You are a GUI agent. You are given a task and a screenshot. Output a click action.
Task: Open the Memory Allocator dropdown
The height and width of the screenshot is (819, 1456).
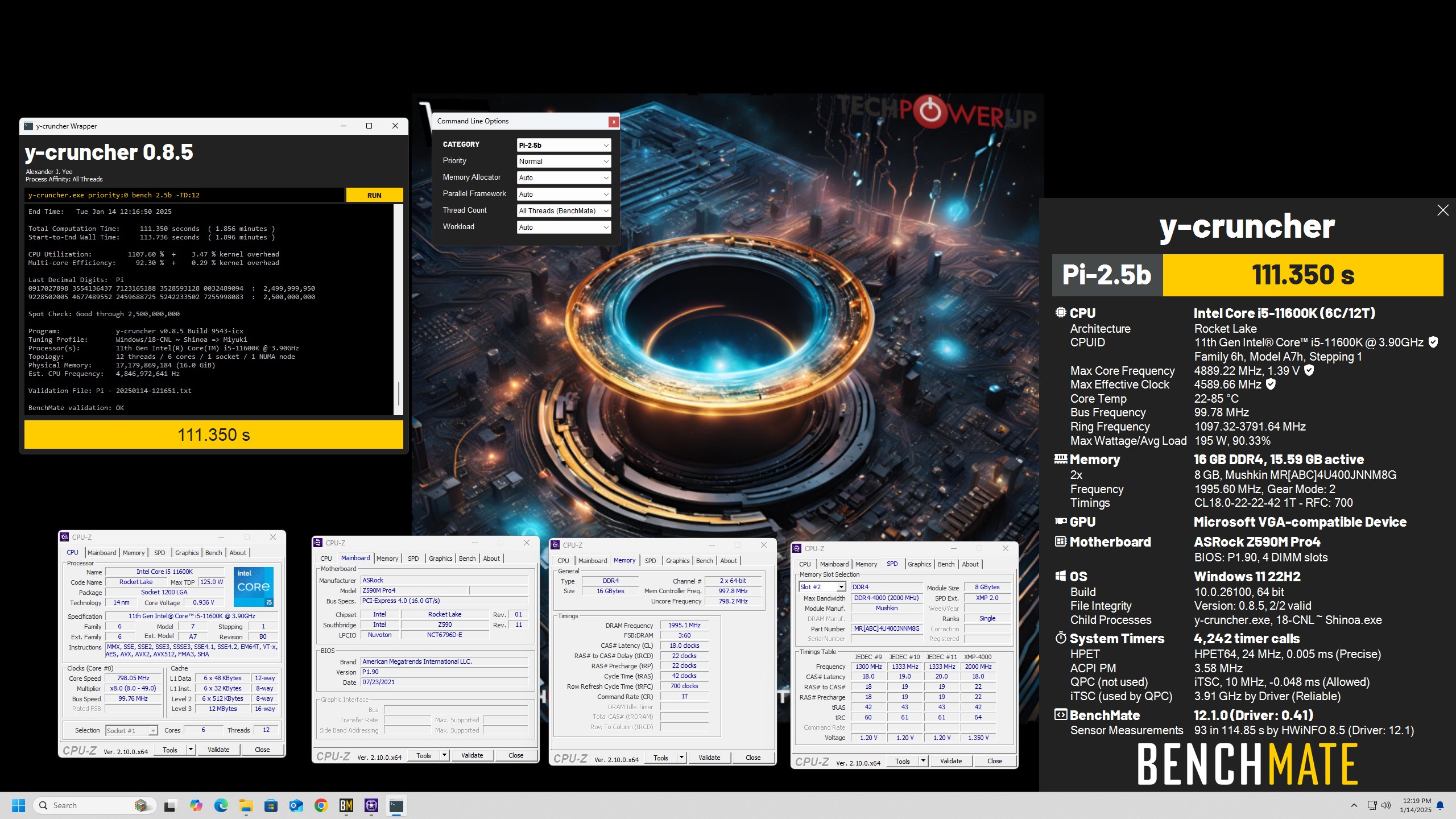(564, 178)
